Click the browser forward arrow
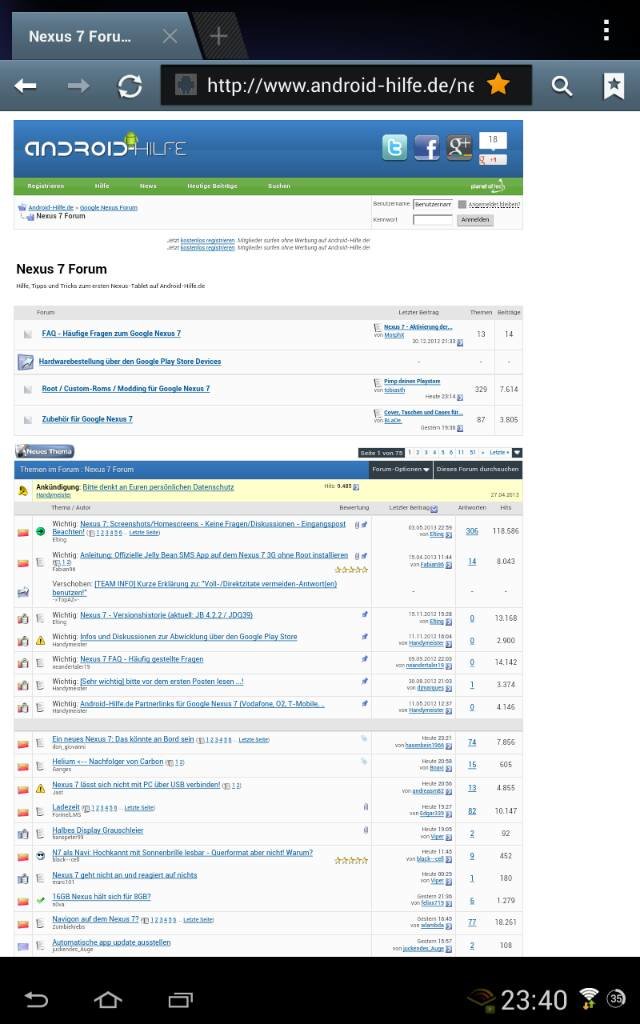The height and width of the screenshot is (1024, 640). pos(78,86)
